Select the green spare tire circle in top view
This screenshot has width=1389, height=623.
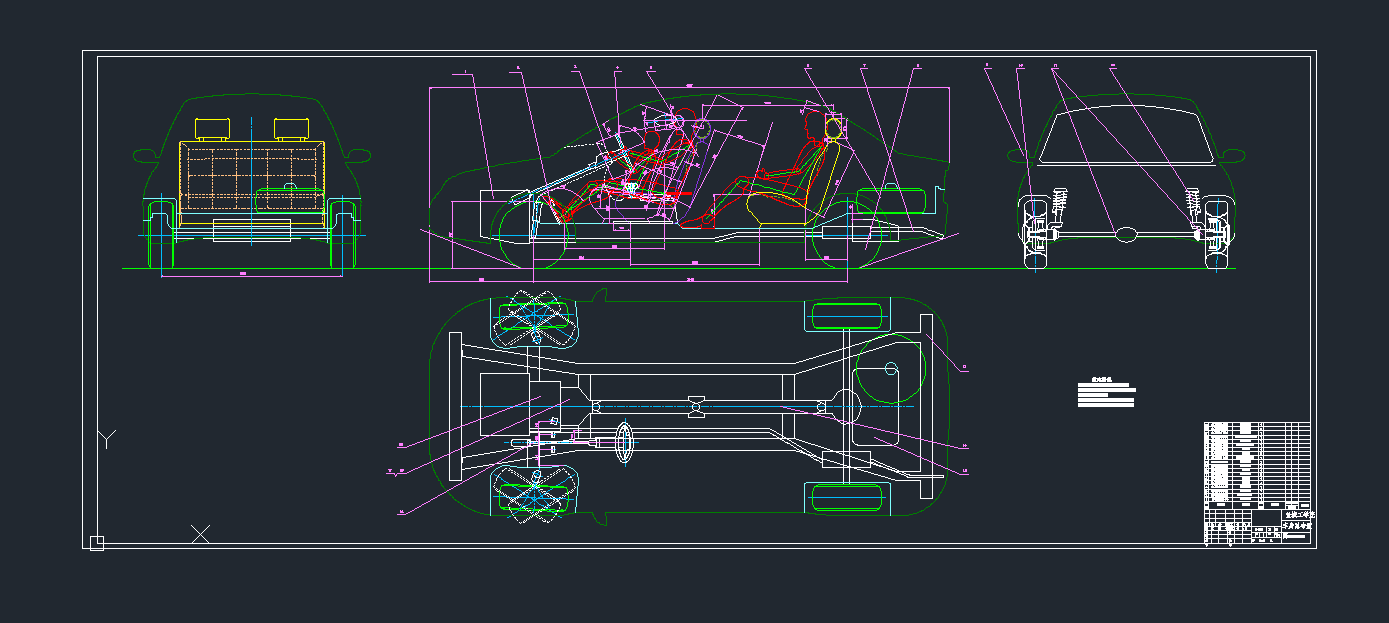click(889, 369)
